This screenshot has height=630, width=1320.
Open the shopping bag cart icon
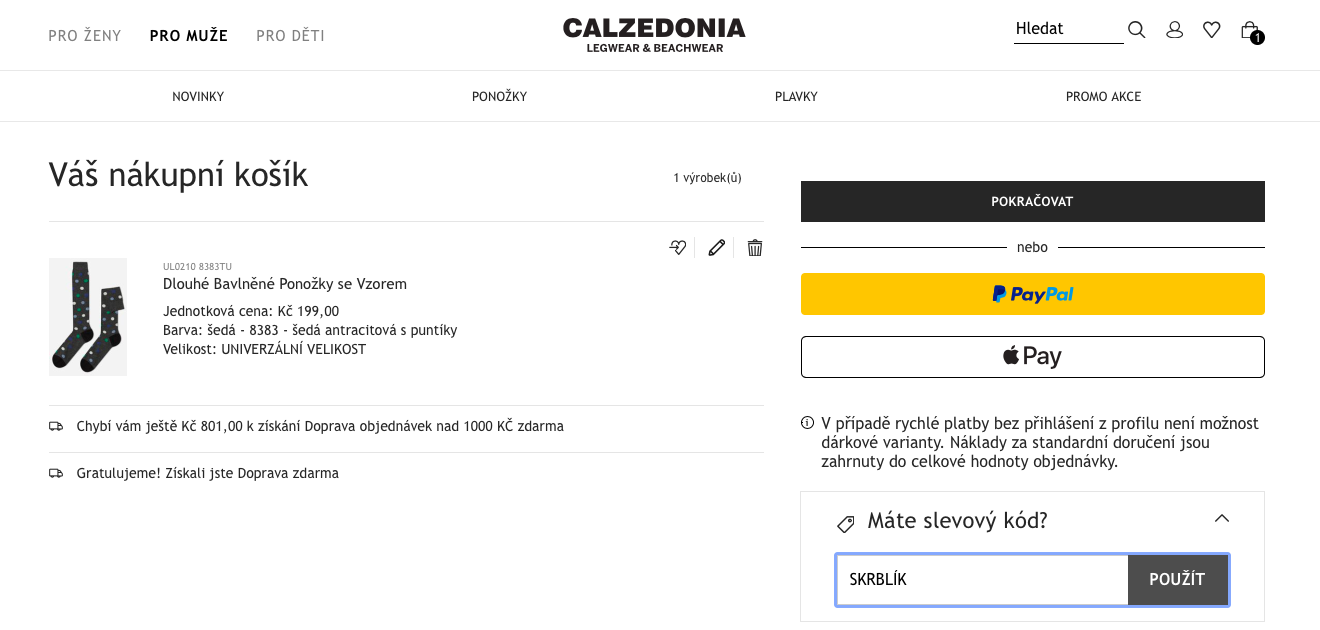1251,31
